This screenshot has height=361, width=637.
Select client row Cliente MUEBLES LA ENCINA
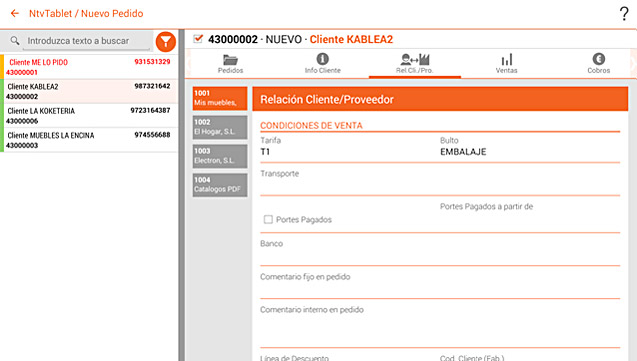tap(89, 140)
